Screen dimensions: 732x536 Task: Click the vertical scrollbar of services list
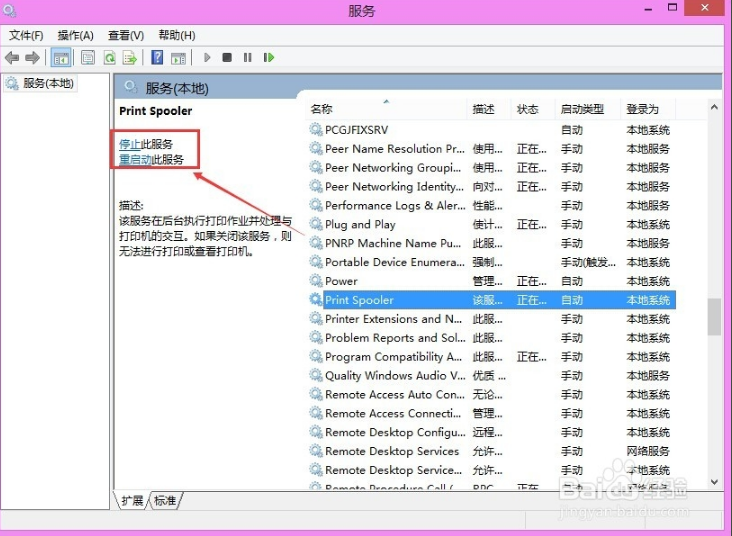point(714,316)
